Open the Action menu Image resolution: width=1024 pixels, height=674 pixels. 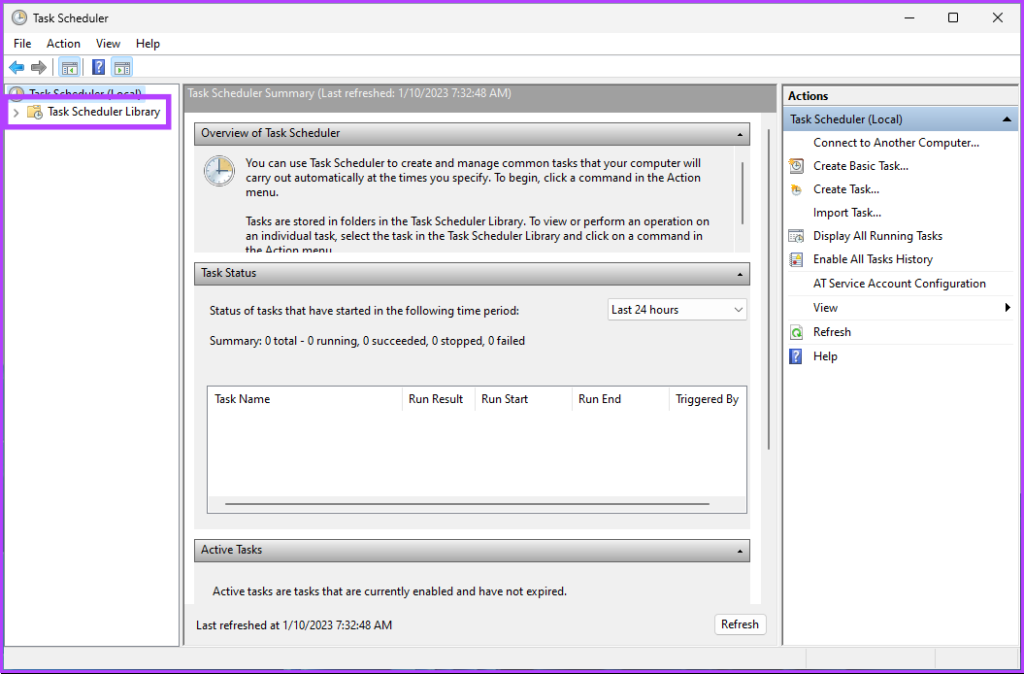[x=63, y=43]
